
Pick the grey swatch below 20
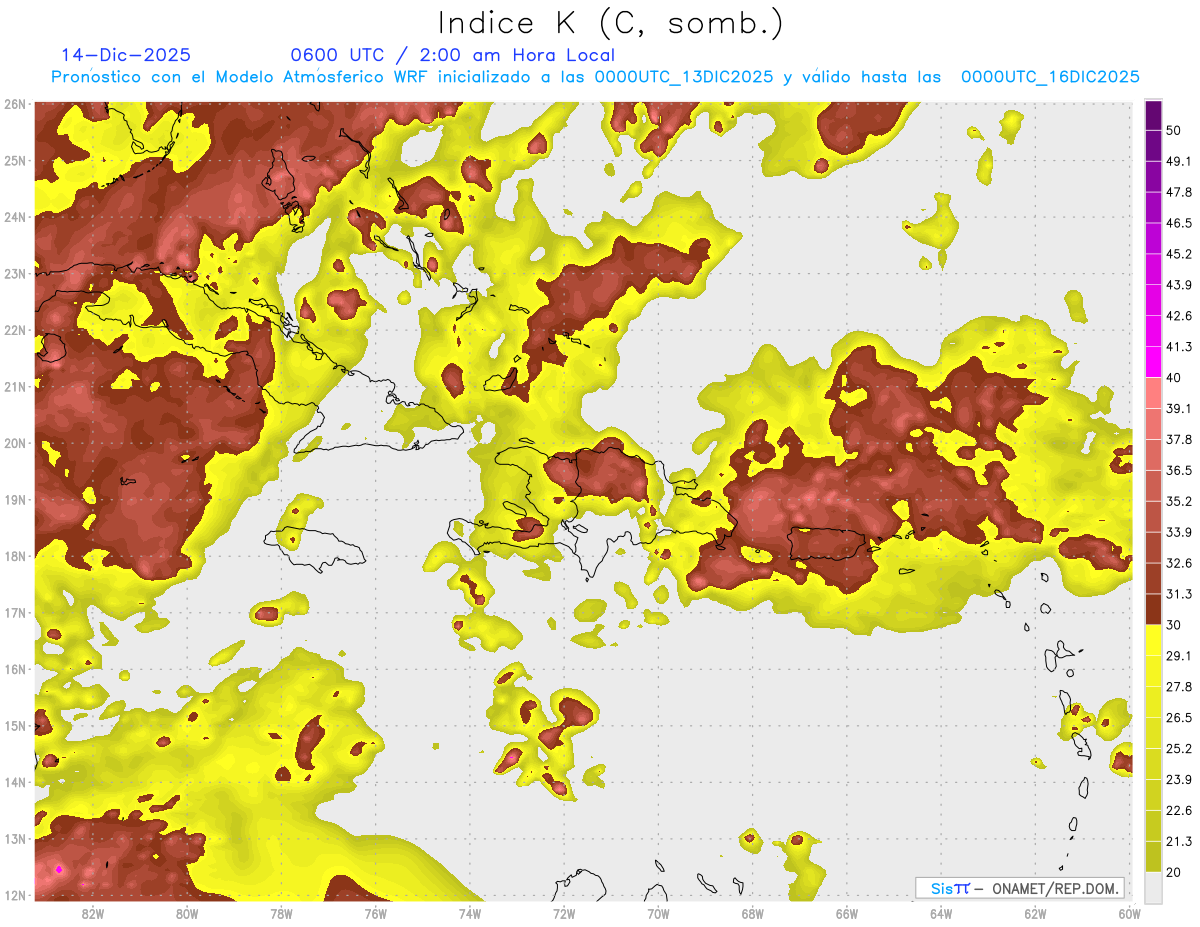pos(1153,886)
